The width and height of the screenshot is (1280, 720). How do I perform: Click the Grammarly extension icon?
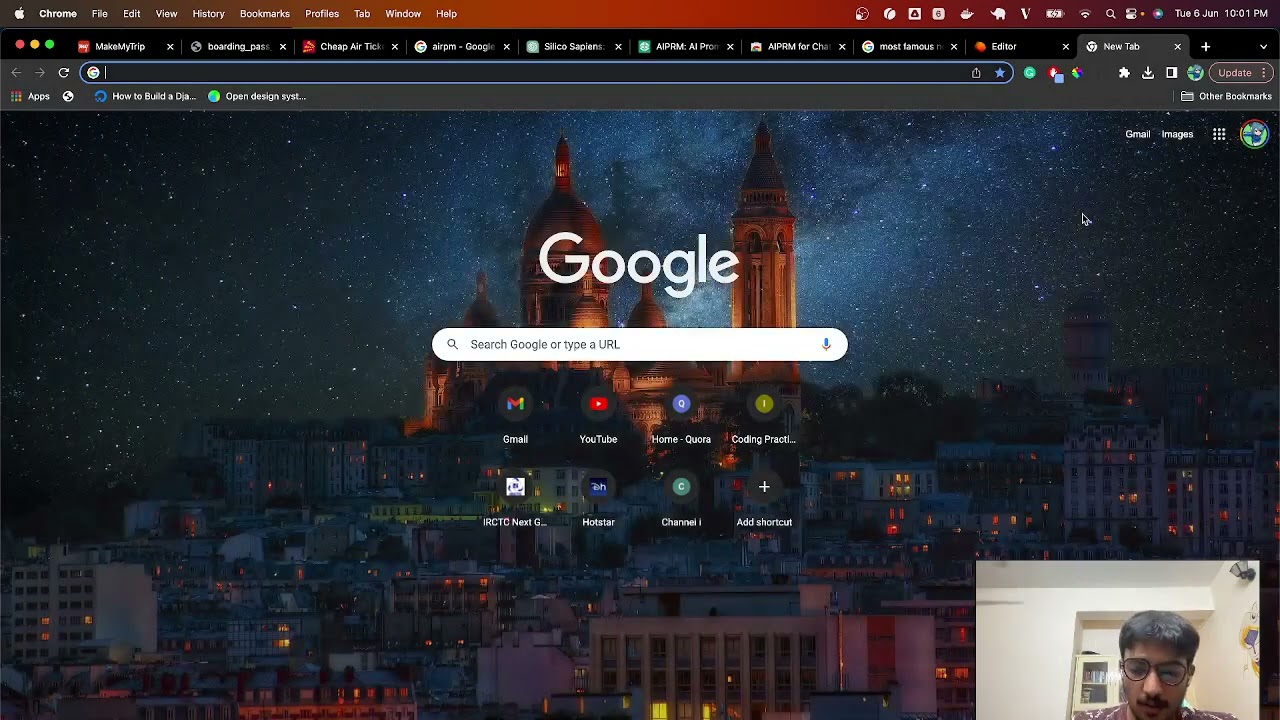1029,73
